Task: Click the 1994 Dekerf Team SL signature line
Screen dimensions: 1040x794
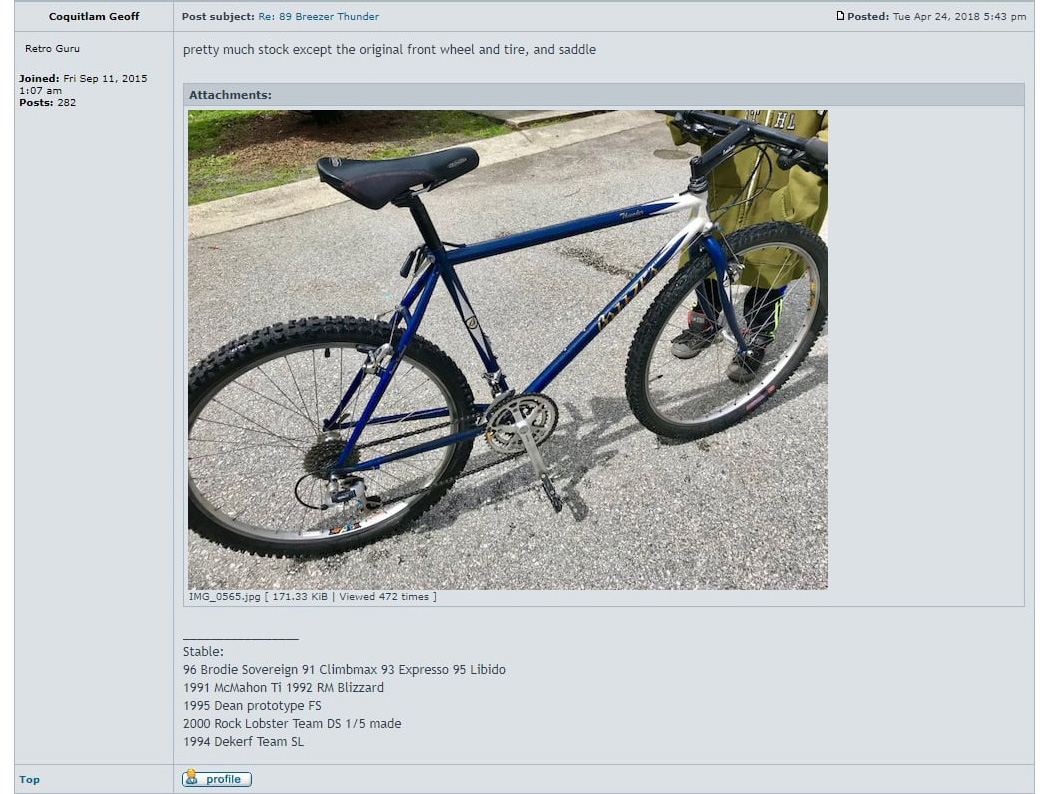Action: click(243, 742)
